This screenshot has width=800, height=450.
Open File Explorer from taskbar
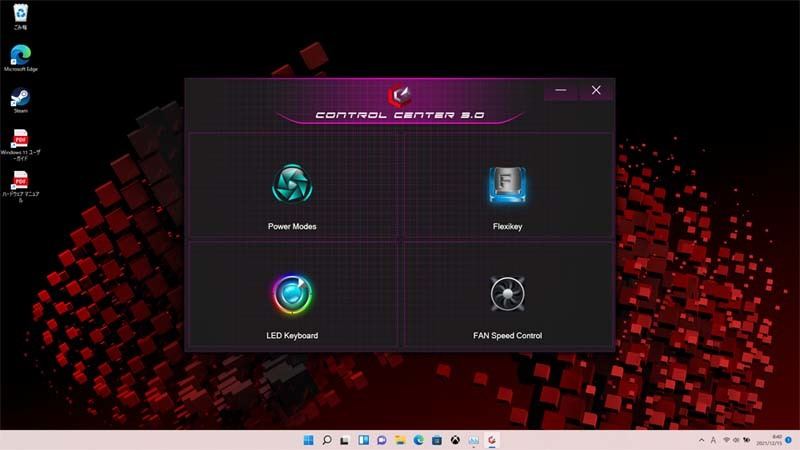click(400, 440)
